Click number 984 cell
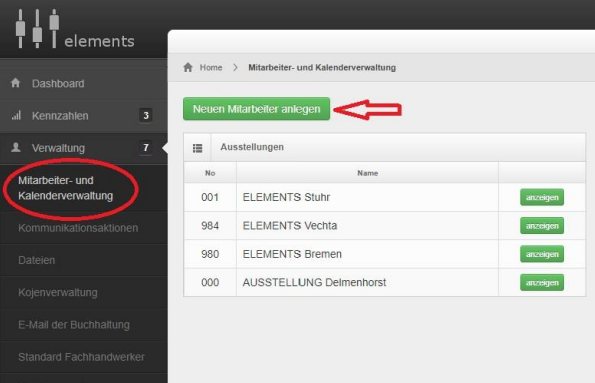The height and width of the screenshot is (383, 595). 210,226
